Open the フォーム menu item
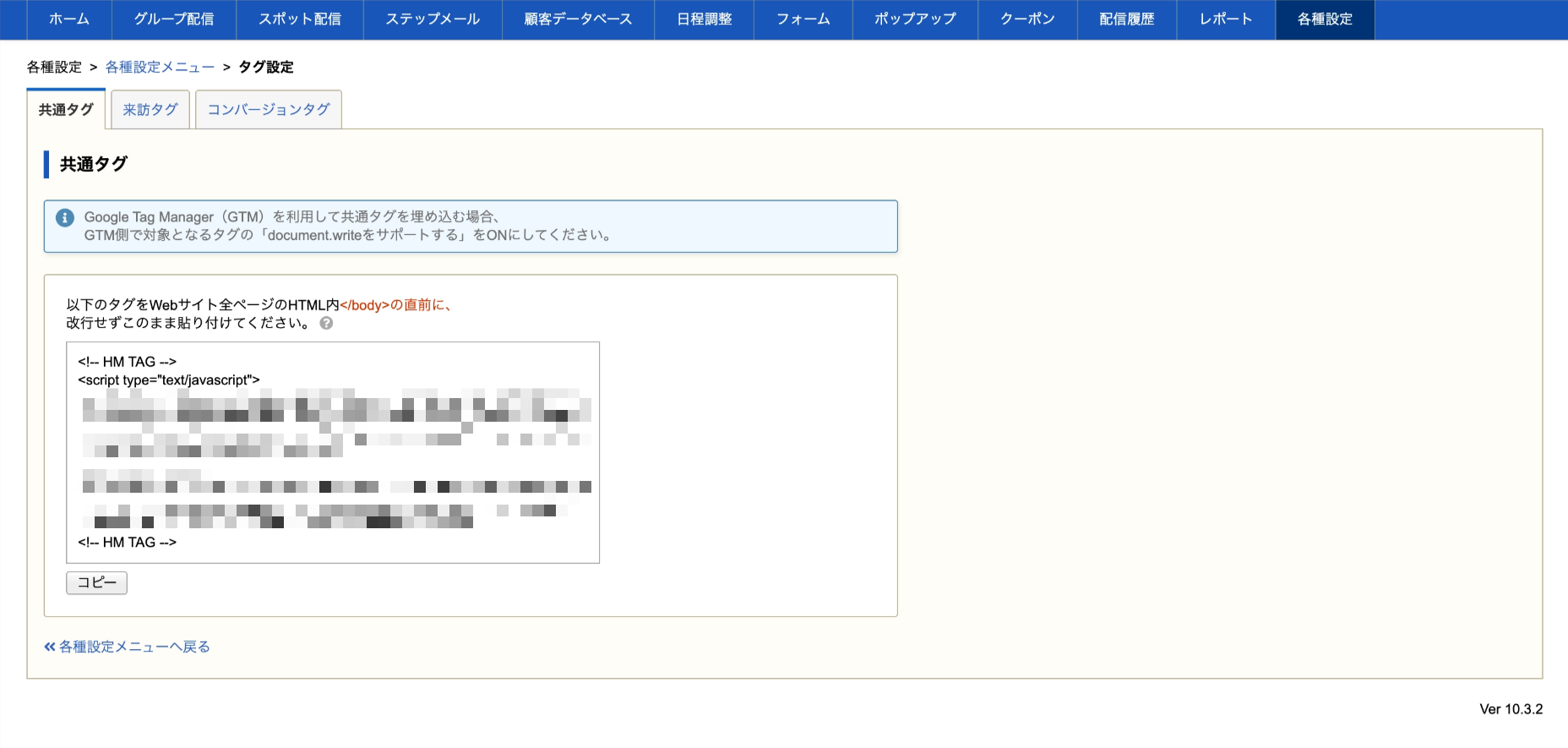The height and width of the screenshot is (748, 1568). coord(803,19)
